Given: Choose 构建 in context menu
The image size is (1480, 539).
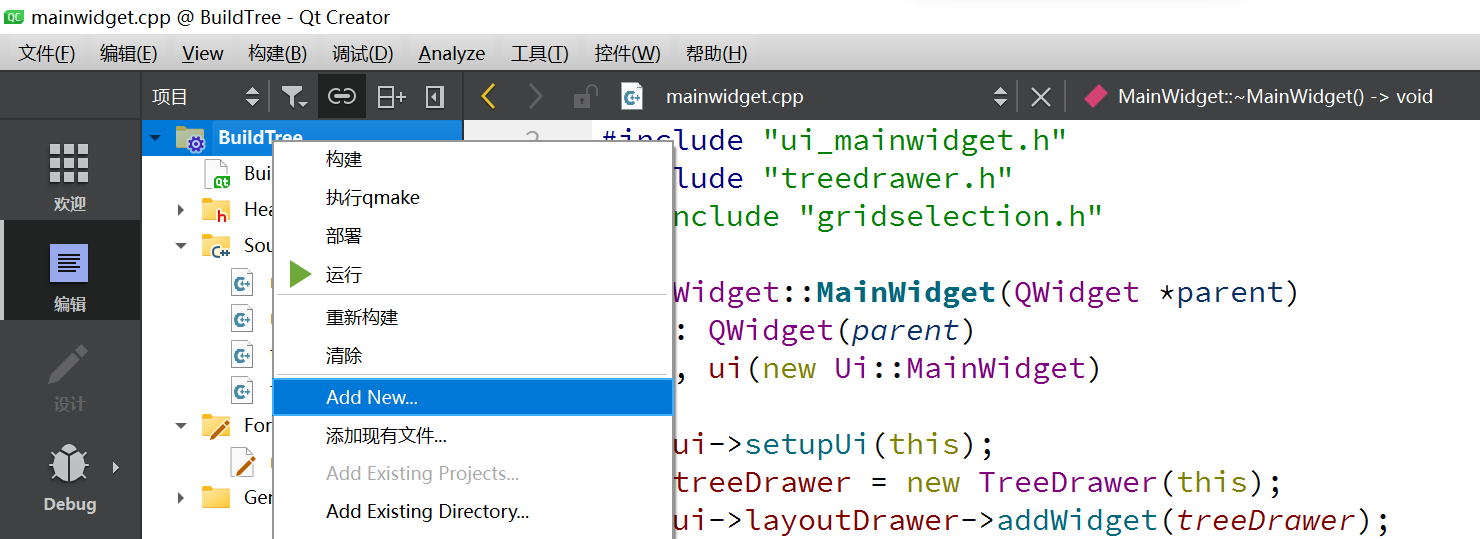Looking at the screenshot, I should (x=472, y=159).
